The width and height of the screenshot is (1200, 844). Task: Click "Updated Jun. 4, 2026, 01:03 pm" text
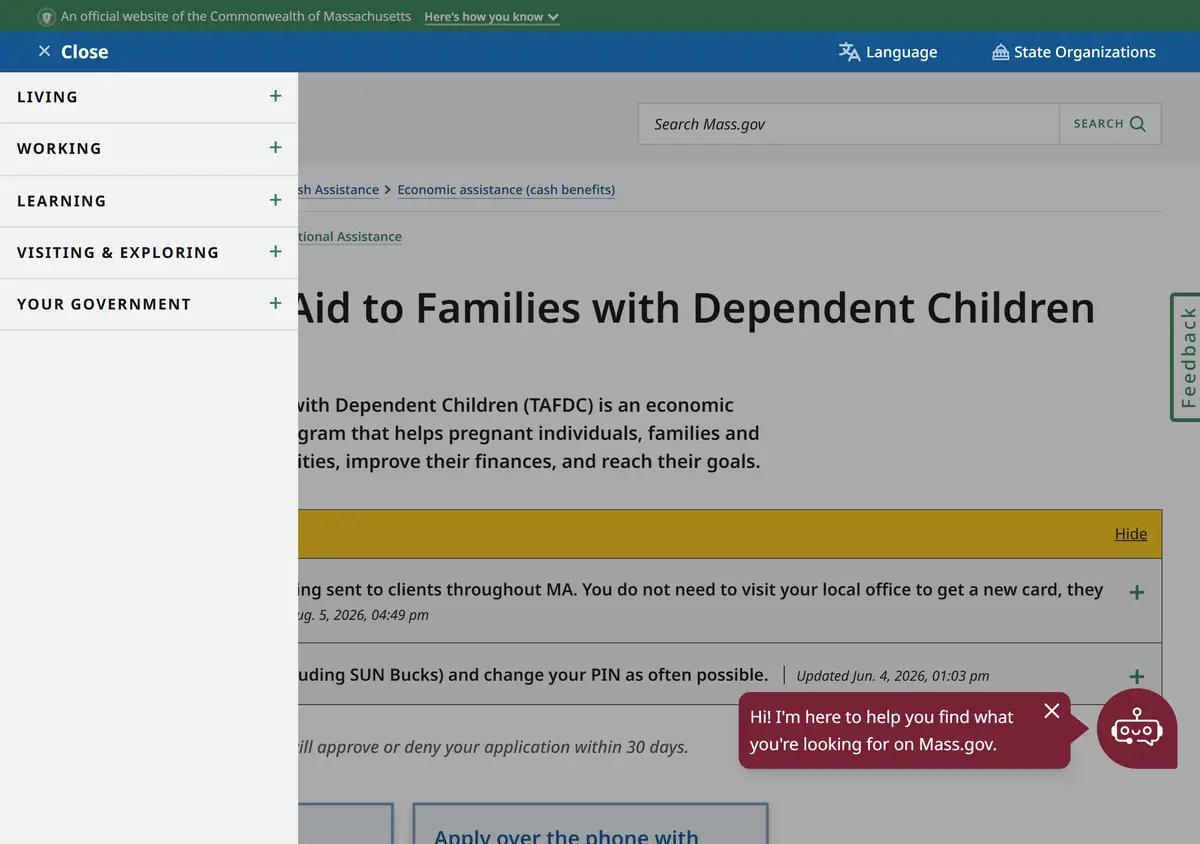(892, 675)
